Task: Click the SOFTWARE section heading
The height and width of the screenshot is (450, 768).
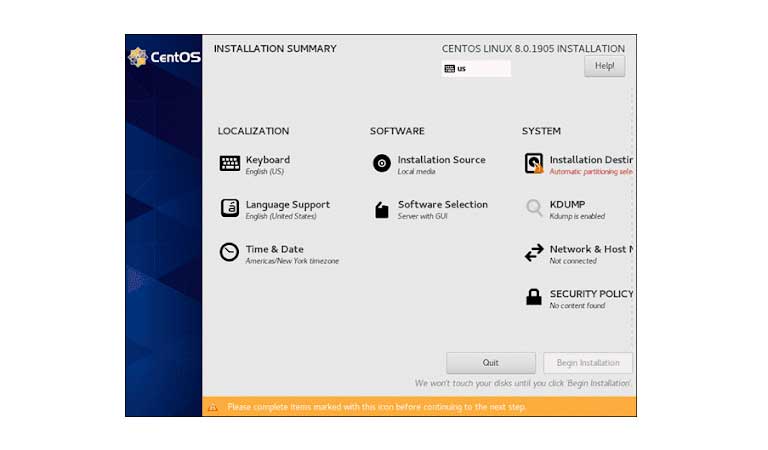Action: point(397,131)
